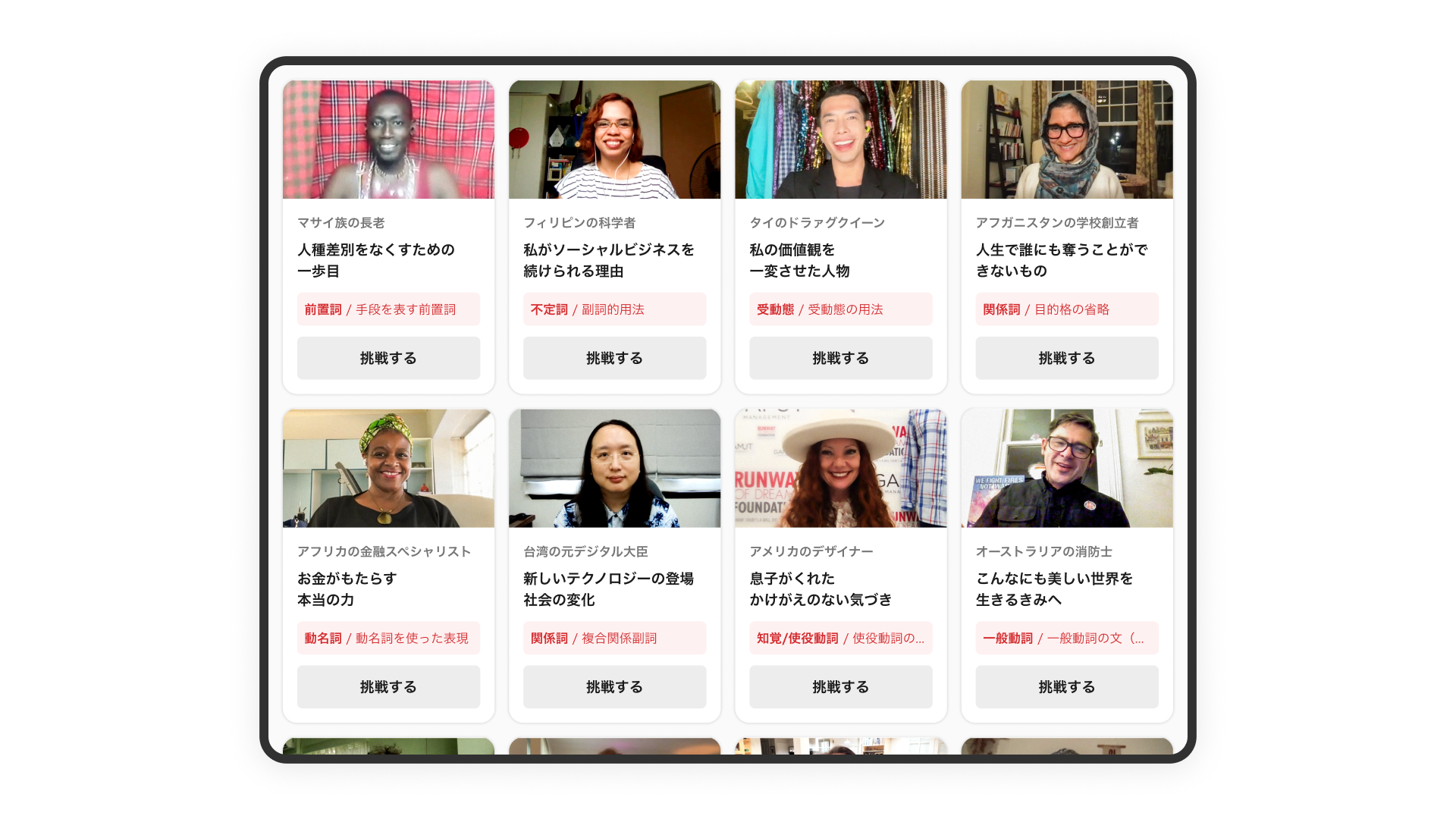Click 挑戦する under タイのドラァグクイーン card
Screen dimensions: 1456x819
point(840,358)
